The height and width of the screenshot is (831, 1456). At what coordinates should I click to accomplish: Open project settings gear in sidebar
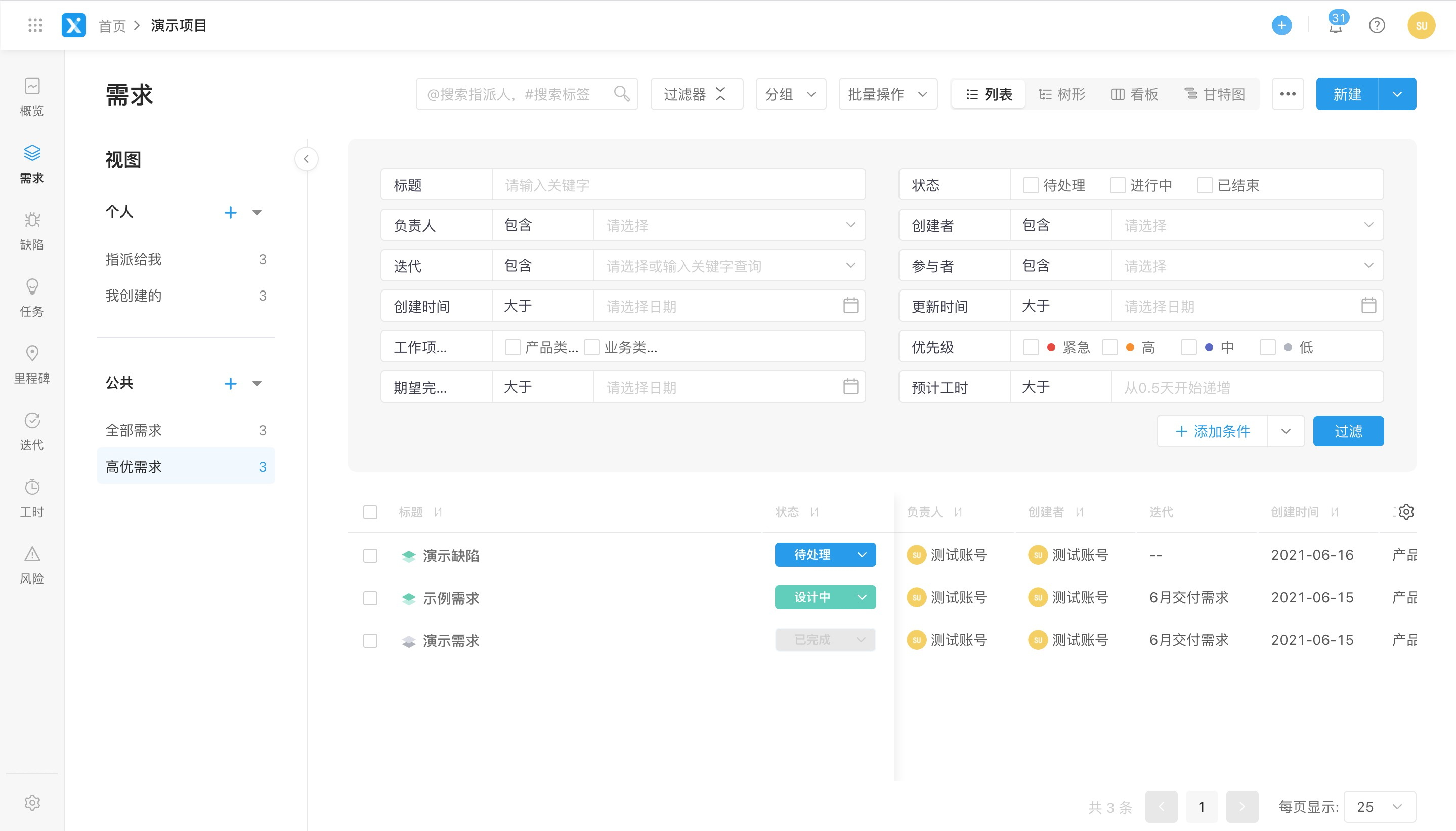pos(32,803)
